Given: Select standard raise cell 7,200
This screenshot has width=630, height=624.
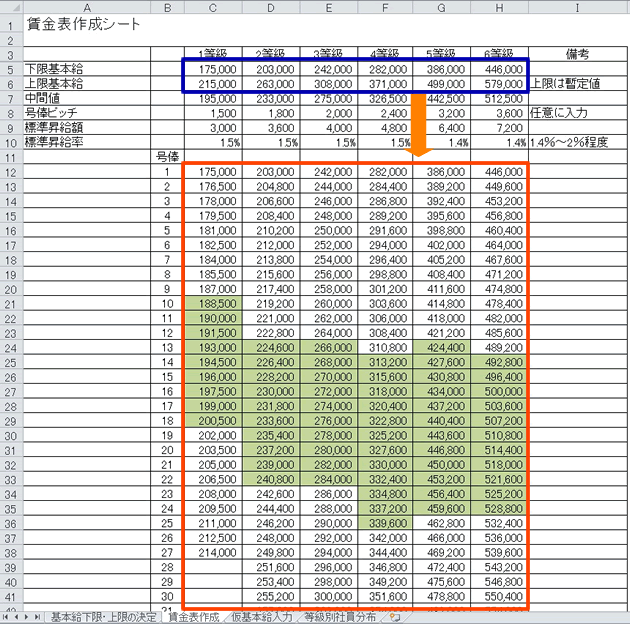Looking at the screenshot, I should pyautogui.click(x=499, y=128).
